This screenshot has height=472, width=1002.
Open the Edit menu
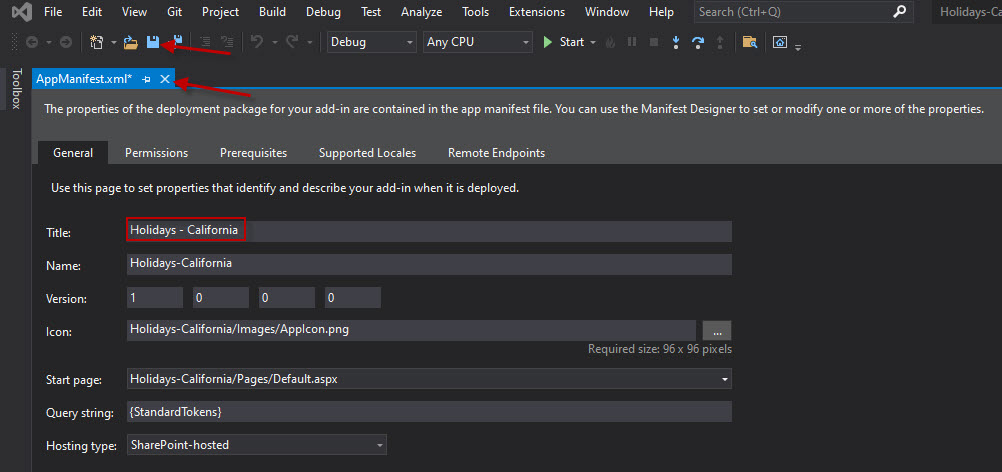92,12
